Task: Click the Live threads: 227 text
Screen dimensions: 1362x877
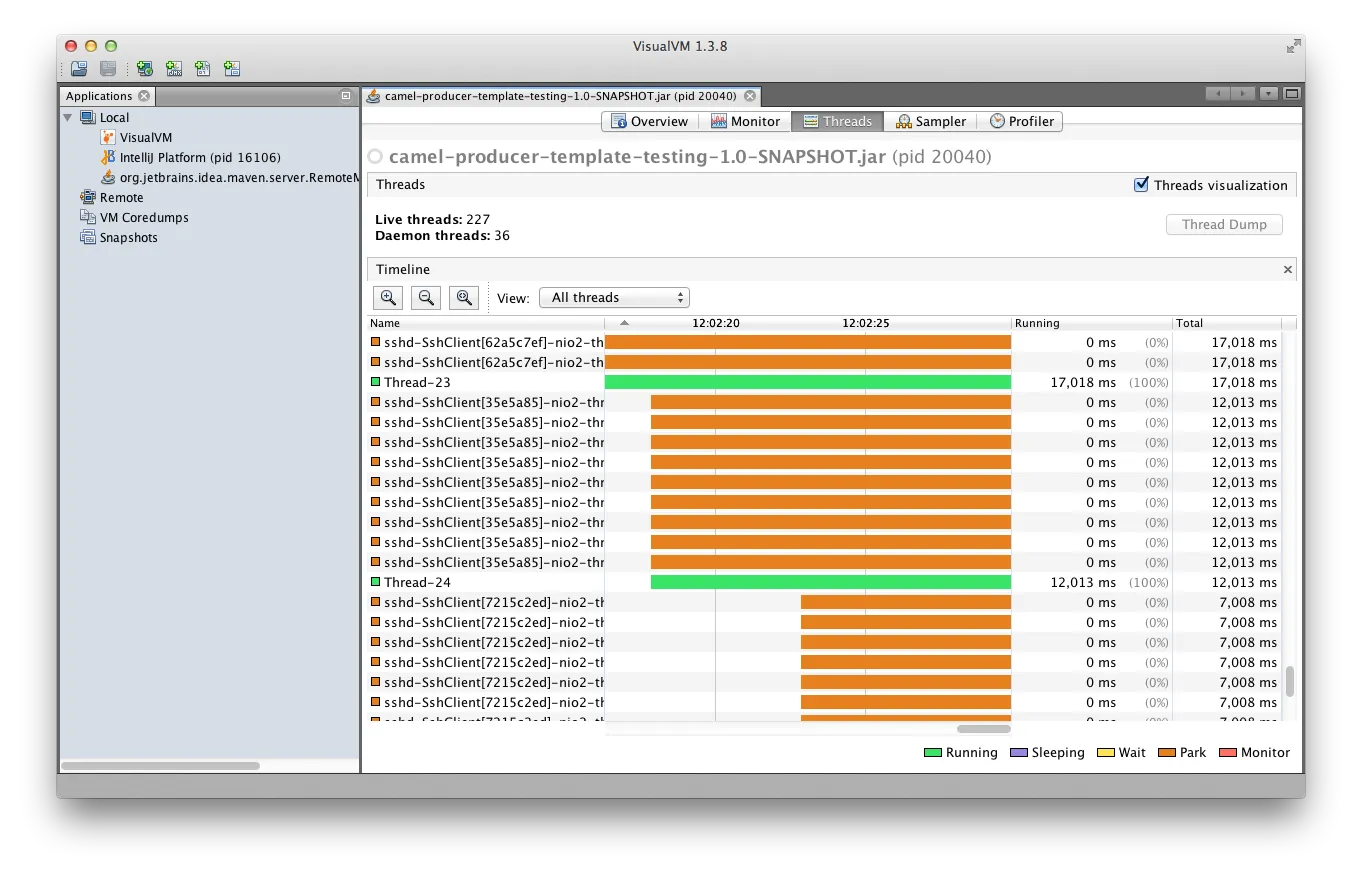Action: (x=432, y=219)
